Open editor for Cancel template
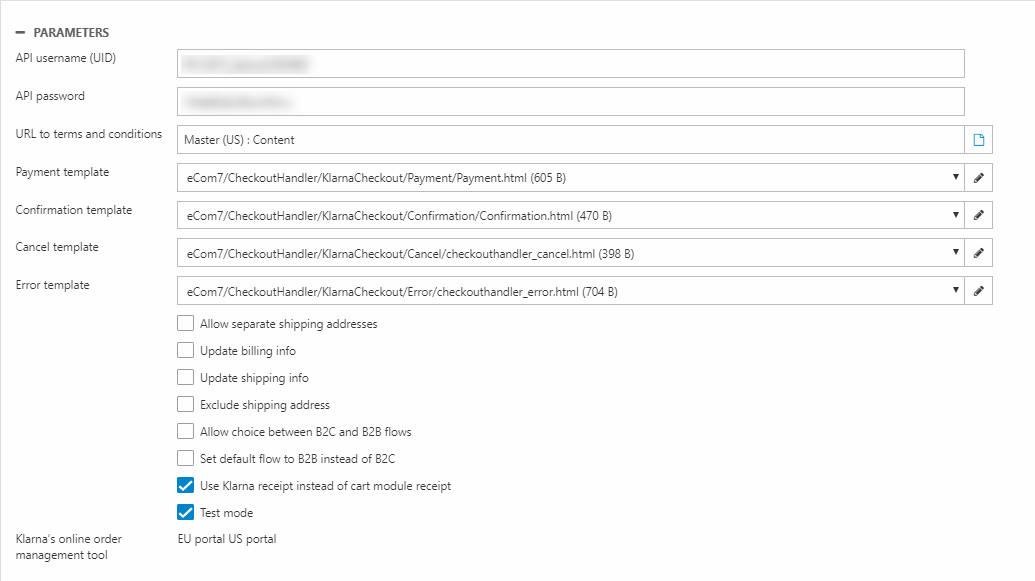 click(x=979, y=253)
